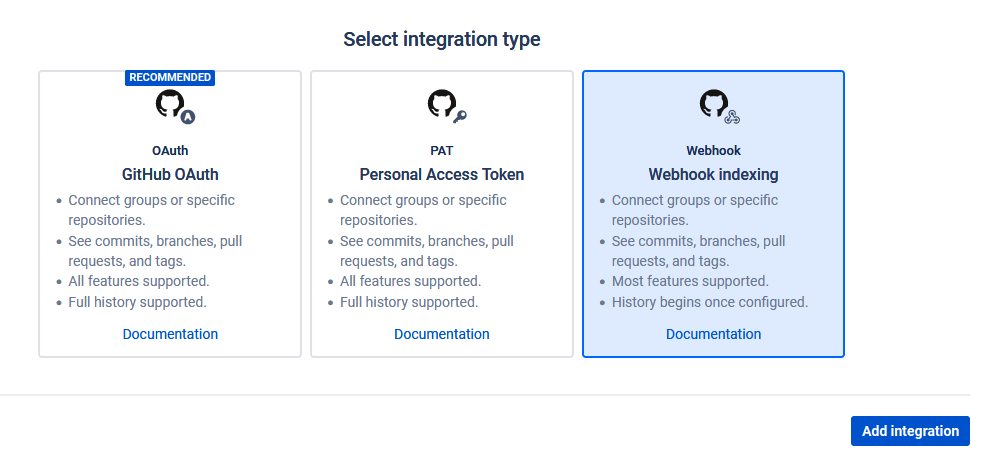Click the PAT label text
Viewport: 1002px width, 467px height.
442,151
